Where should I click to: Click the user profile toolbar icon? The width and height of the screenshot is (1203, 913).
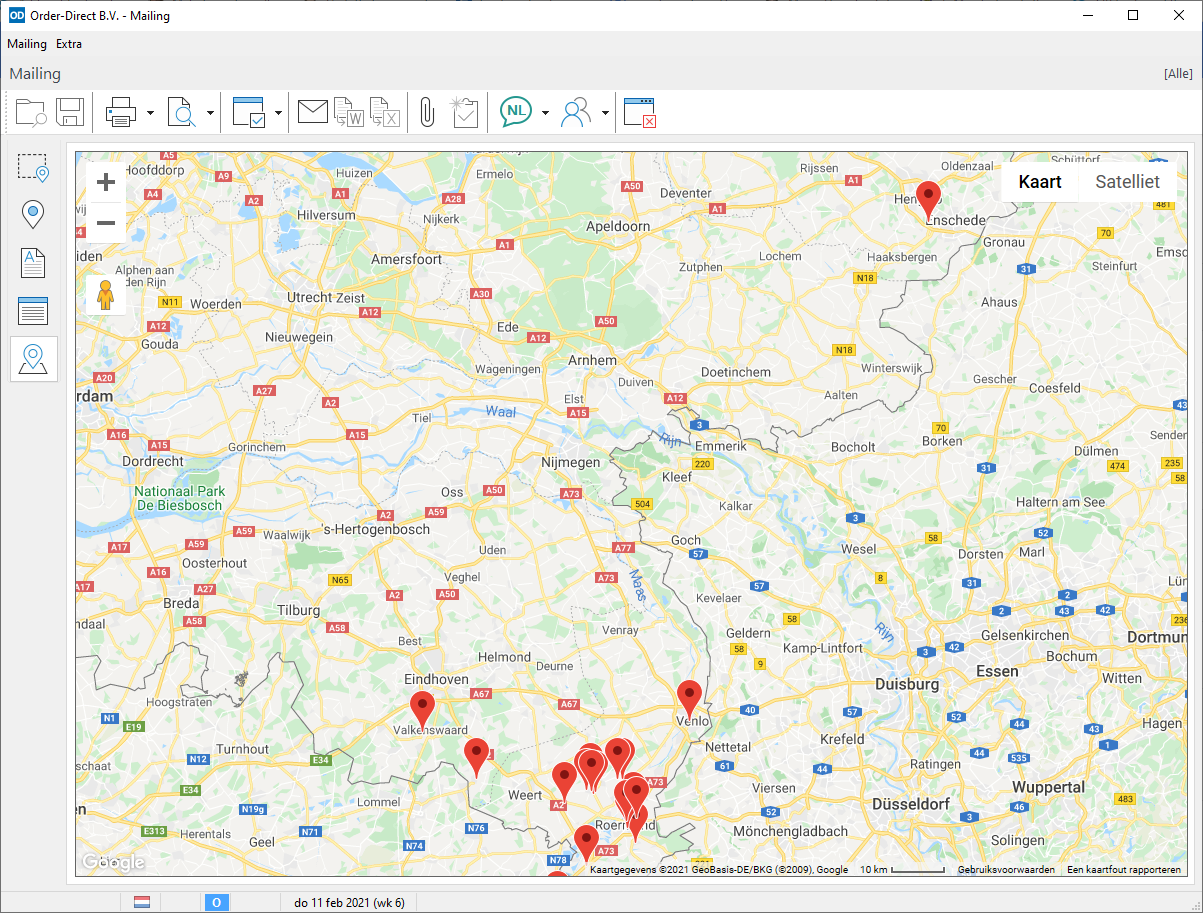point(576,112)
